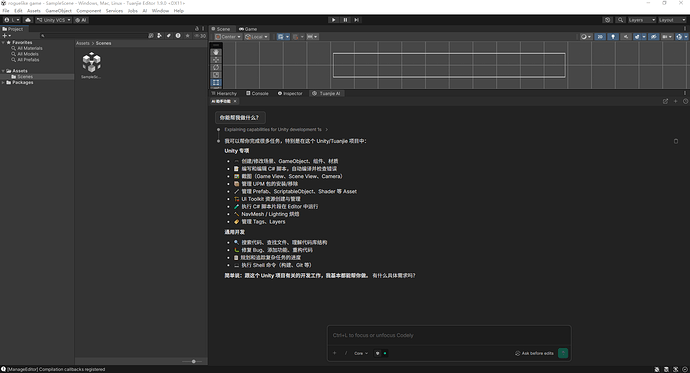
Task: Click the Codely chat input field
Action: (449, 335)
